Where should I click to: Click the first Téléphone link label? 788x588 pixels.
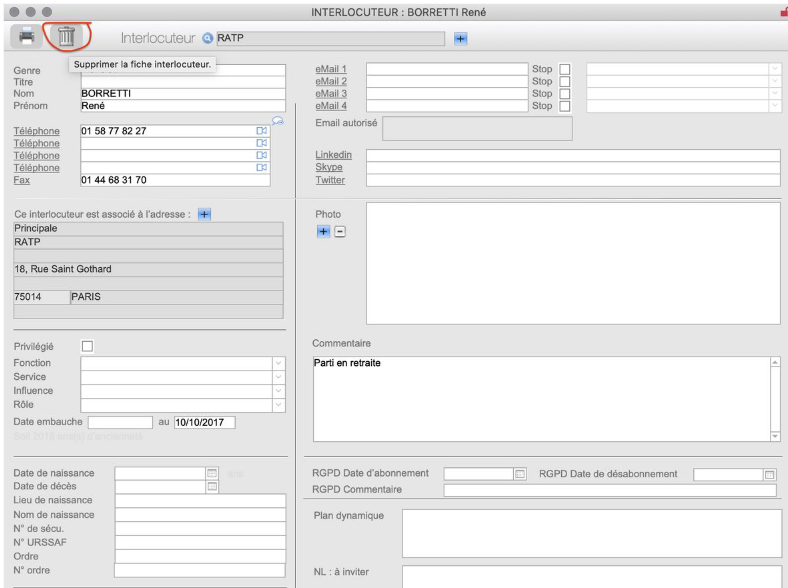[36, 131]
